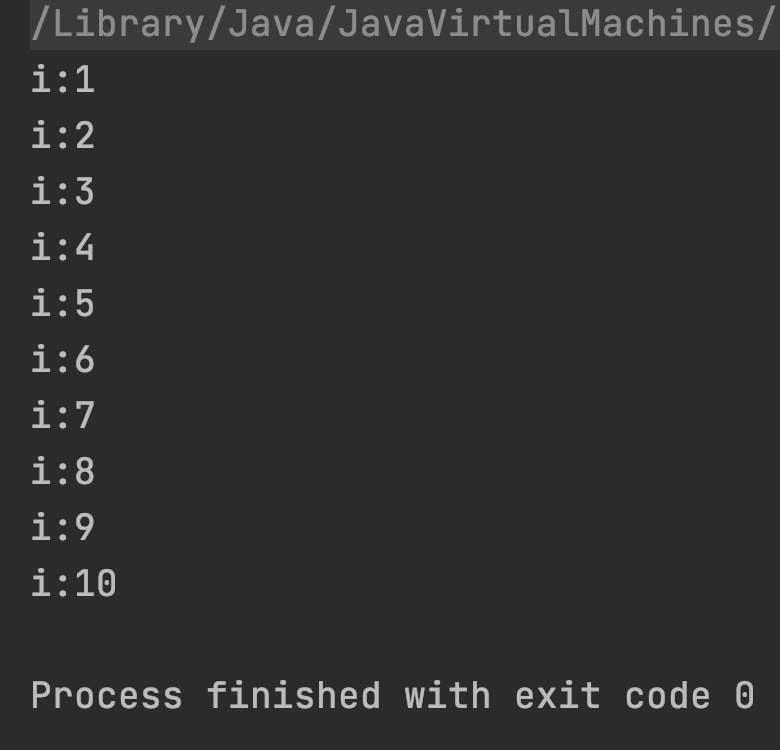The width and height of the screenshot is (780, 750).
Task: Click the 'Java' folder segment in the path
Action: [272, 23]
